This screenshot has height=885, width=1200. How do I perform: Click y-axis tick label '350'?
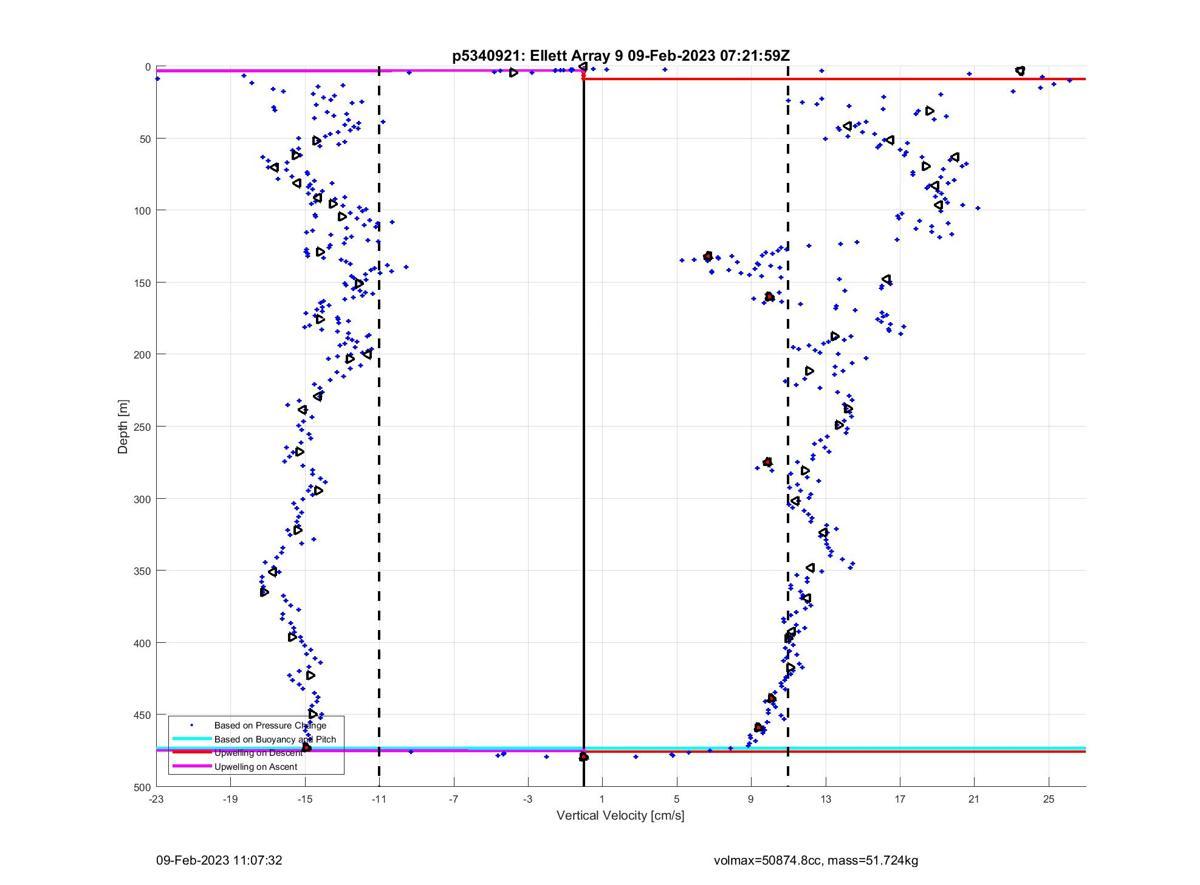pos(142,571)
